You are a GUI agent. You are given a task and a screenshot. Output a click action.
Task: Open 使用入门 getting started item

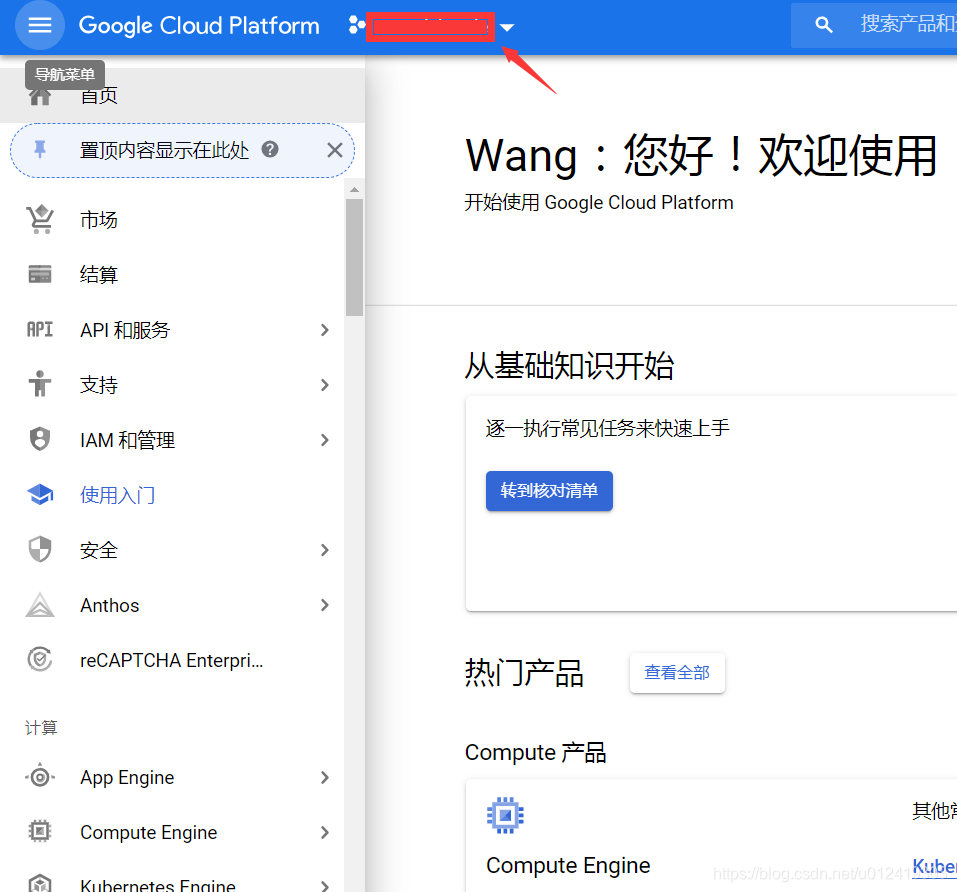(117, 495)
